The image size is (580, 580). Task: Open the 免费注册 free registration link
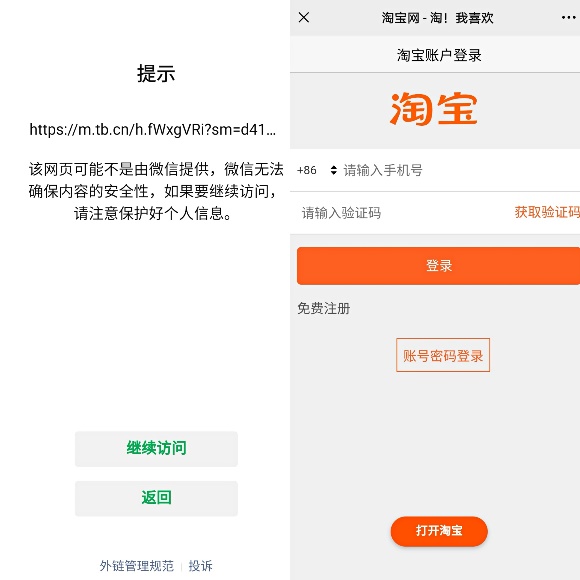click(x=324, y=308)
